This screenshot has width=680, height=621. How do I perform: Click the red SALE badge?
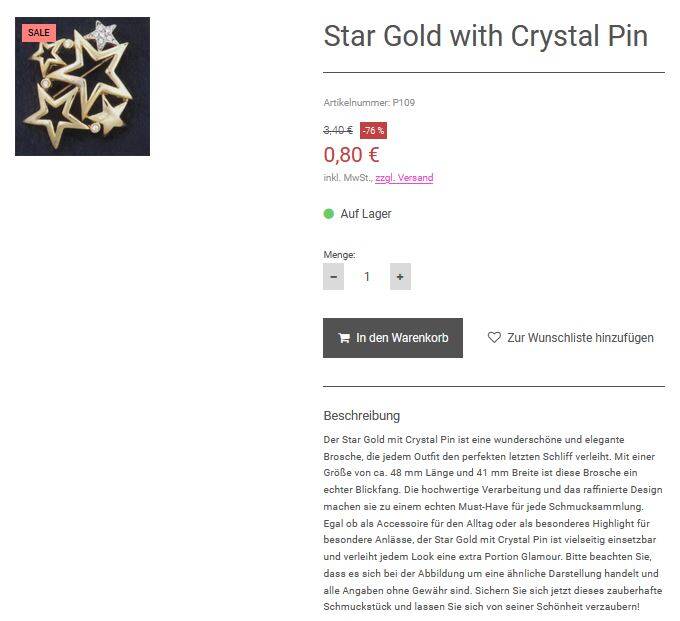pos(38,32)
